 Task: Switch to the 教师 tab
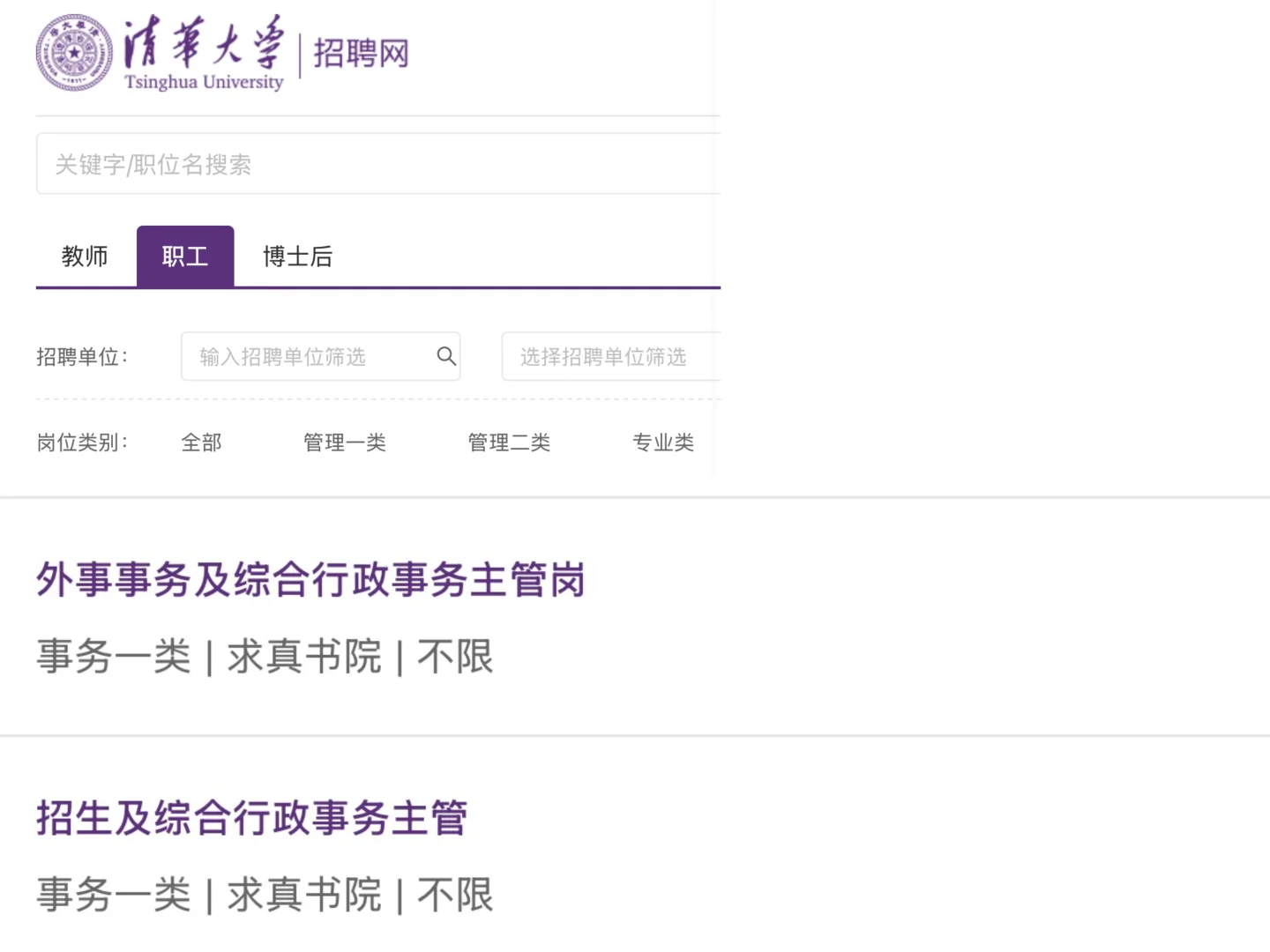(x=85, y=257)
